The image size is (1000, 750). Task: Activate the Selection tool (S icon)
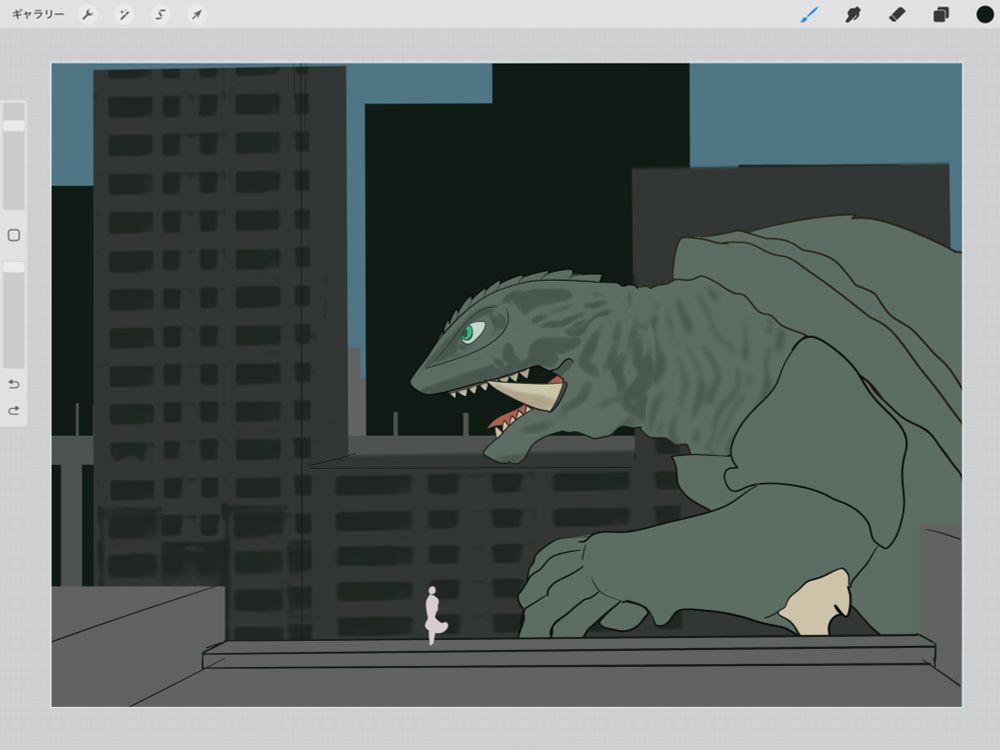pyautogui.click(x=160, y=15)
